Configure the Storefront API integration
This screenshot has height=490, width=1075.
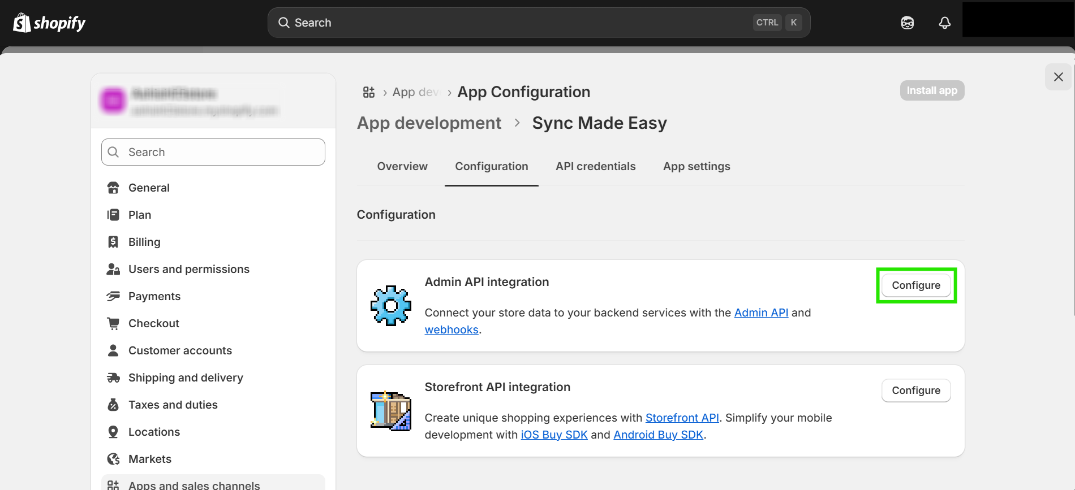(x=916, y=391)
